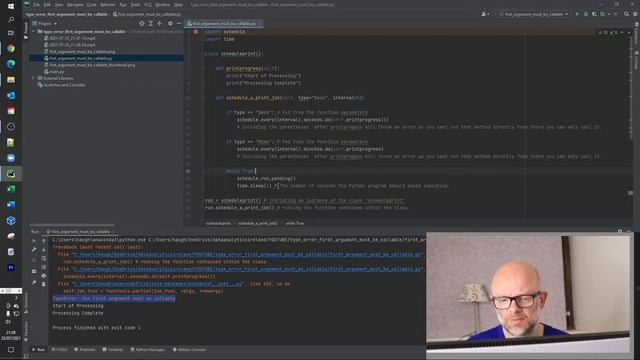Select opened file locate-target icon in Project panel
This screenshot has width=640, height=360.
(142, 23)
